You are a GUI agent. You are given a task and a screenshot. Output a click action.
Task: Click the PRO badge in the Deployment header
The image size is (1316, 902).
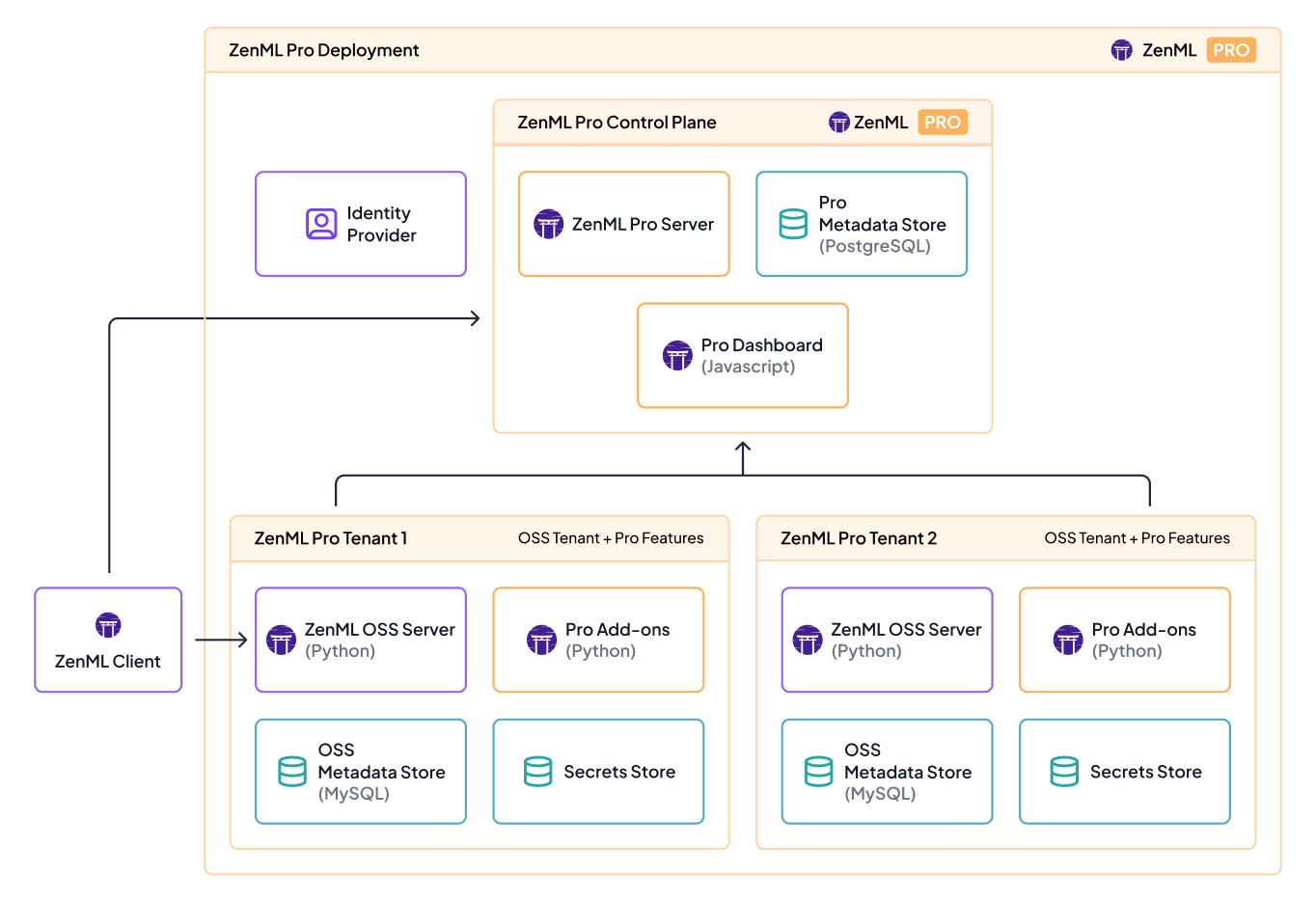click(1231, 49)
